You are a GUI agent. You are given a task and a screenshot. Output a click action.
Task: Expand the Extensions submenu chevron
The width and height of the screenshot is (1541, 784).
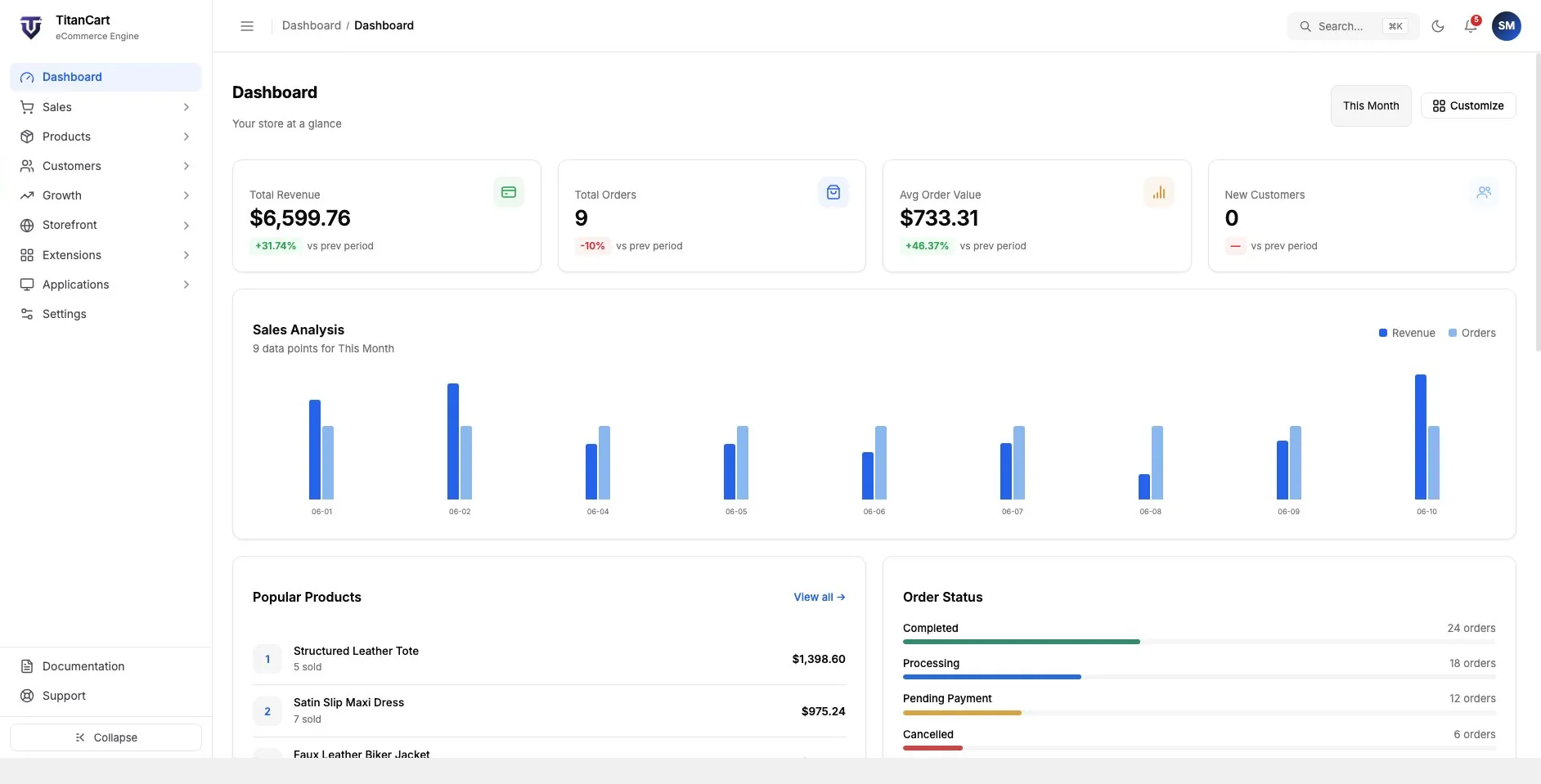tap(186, 255)
